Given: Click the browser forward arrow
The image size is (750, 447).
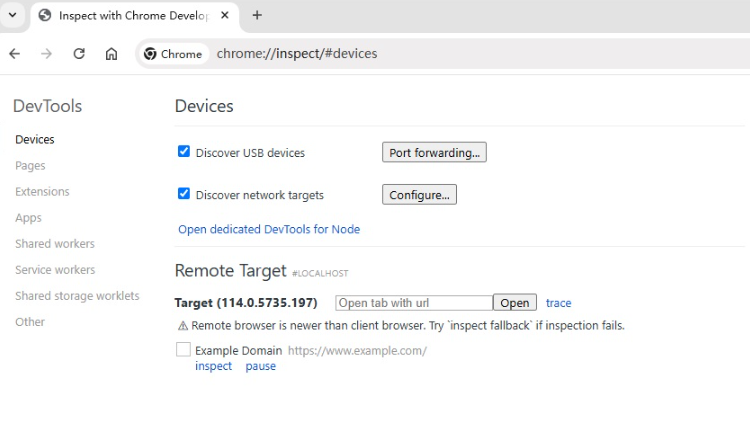Looking at the screenshot, I should click(x=46, y=54).
